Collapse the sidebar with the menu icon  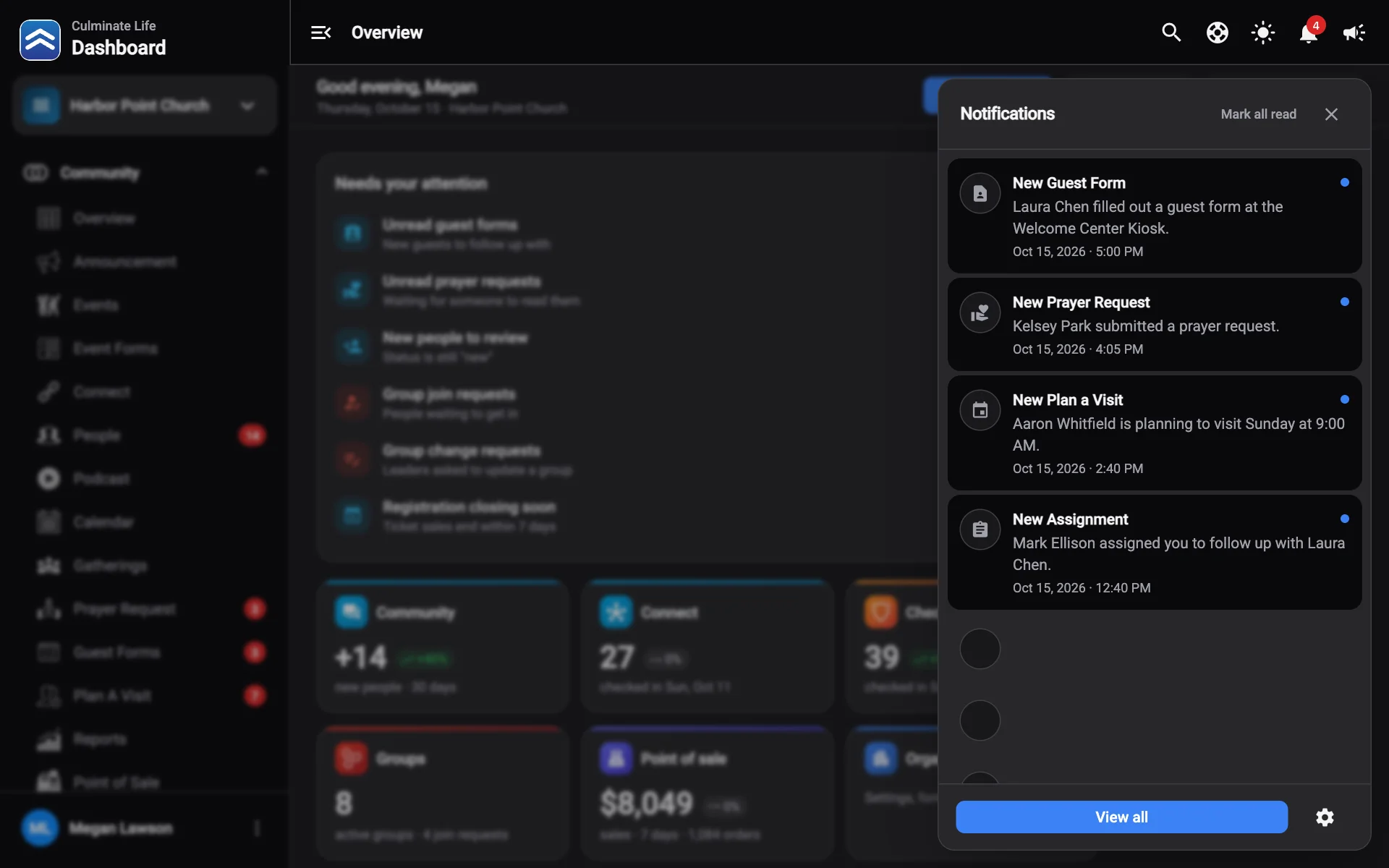pyautogui.click(x=320, y=33)
